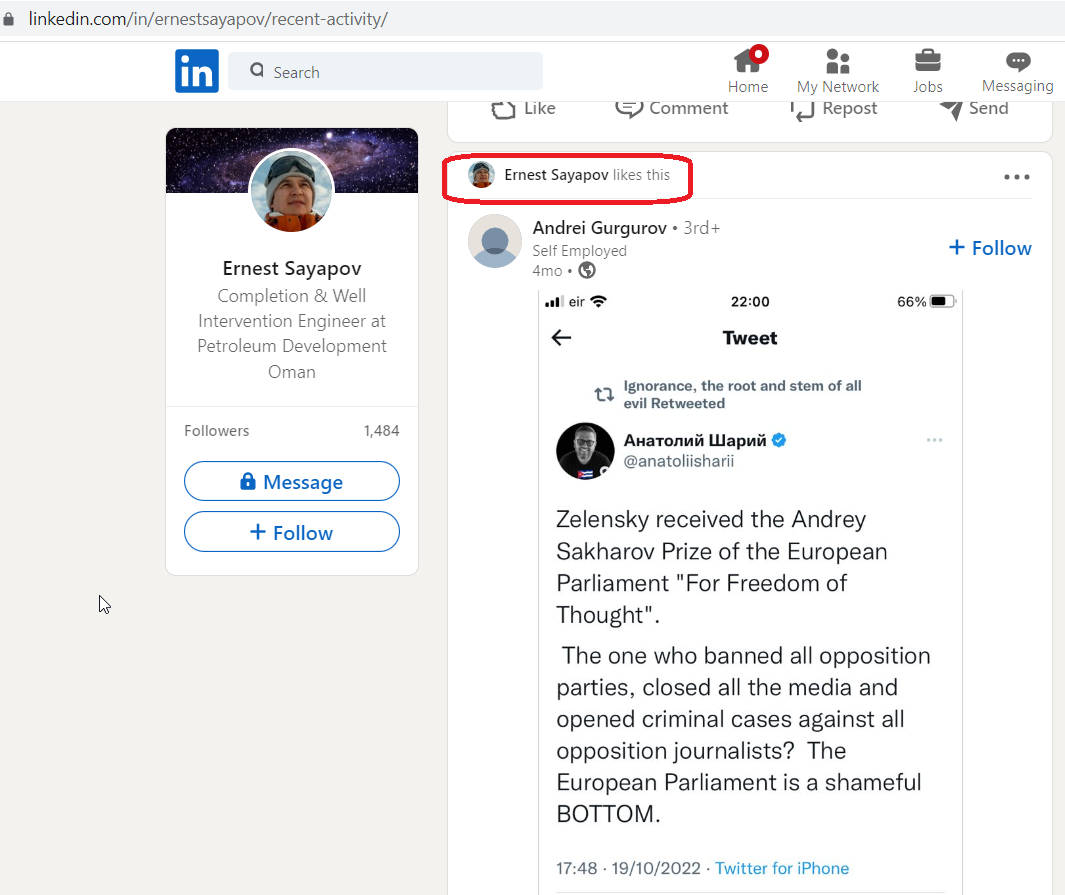
Task: Click small Ernest Sayapov avatar above post
Action: (x=481, y=175)
